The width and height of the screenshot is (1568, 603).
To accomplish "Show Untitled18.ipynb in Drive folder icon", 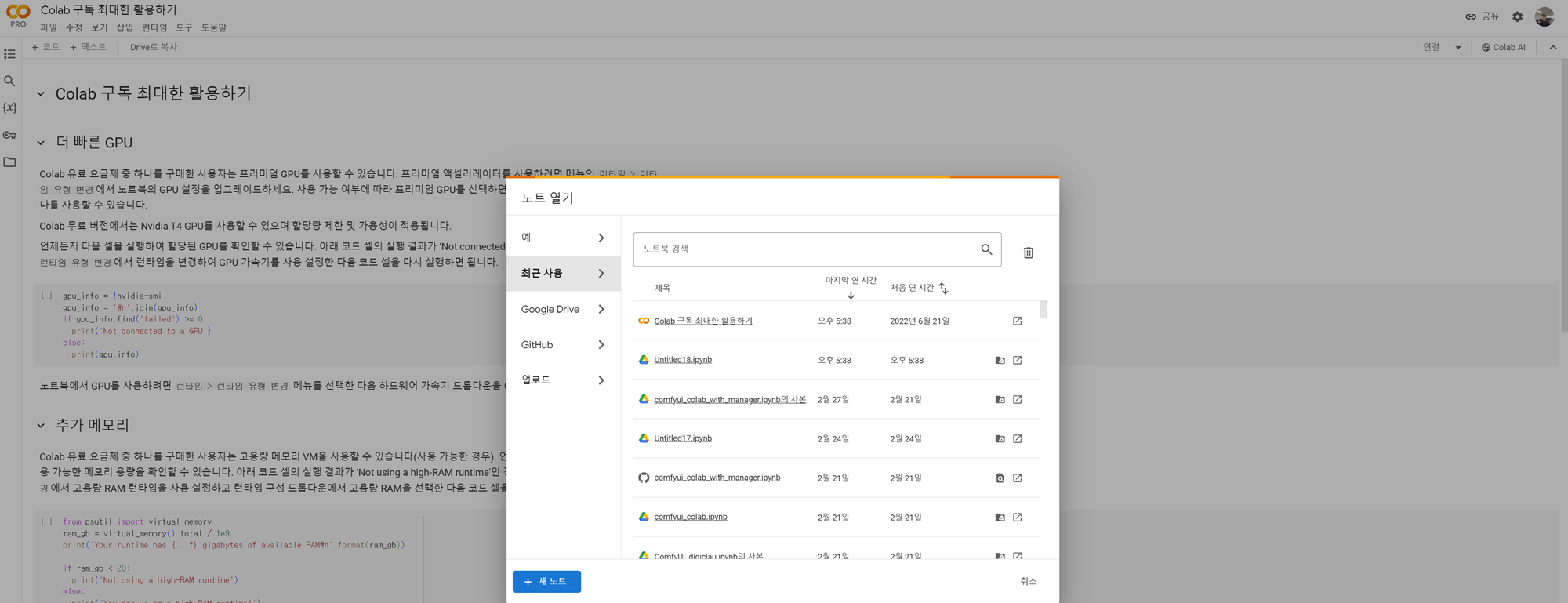I will 1000,360.
